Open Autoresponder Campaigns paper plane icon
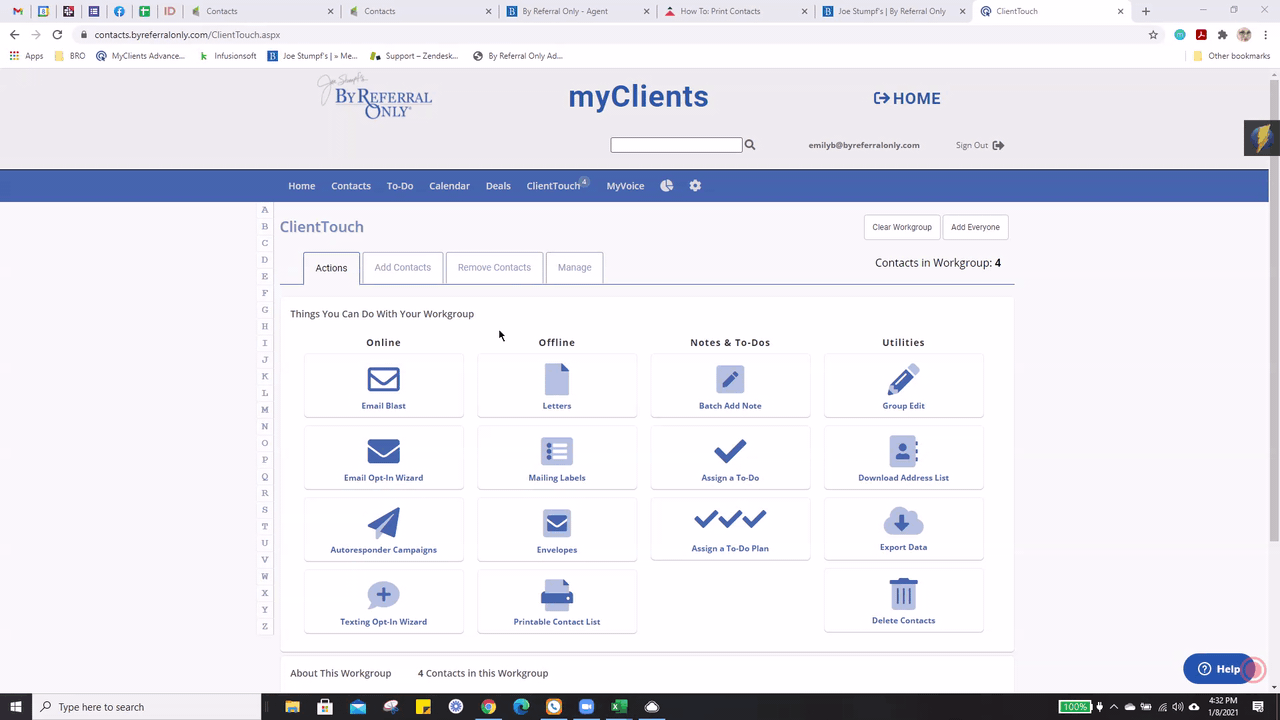The height and width of the screenshot is (720, 1280). (383, 523)
